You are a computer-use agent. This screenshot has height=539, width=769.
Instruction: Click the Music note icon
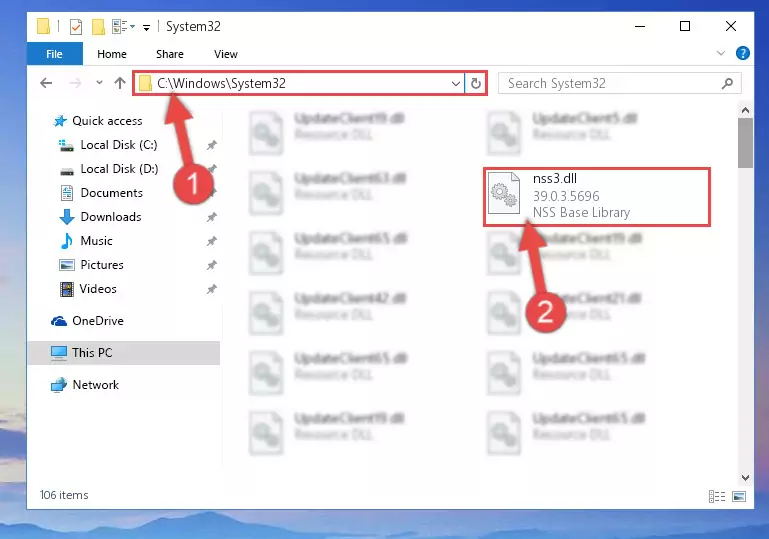coord(67,241)
